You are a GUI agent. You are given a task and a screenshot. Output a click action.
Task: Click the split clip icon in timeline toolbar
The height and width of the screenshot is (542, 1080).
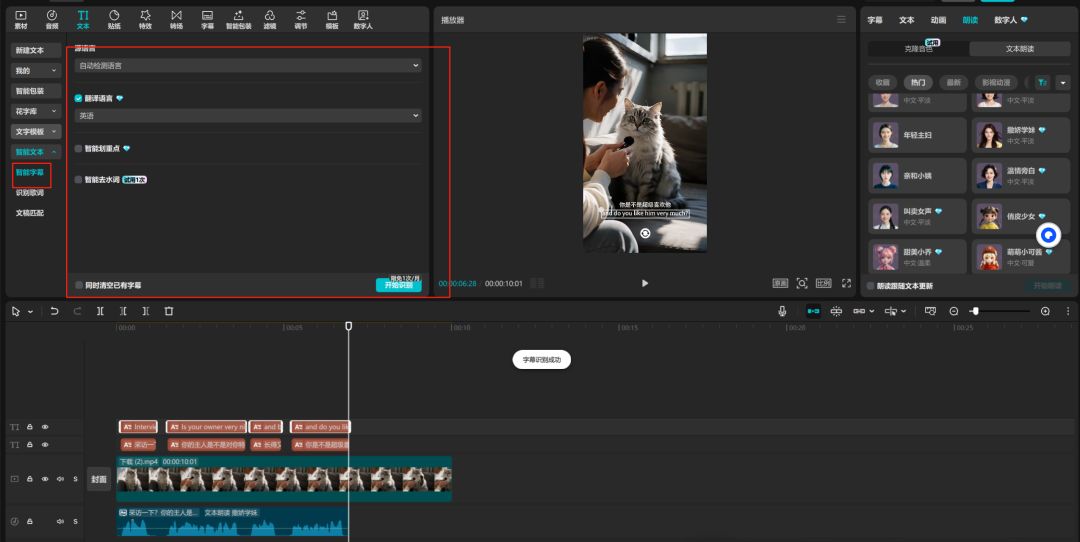click(100, 311)
